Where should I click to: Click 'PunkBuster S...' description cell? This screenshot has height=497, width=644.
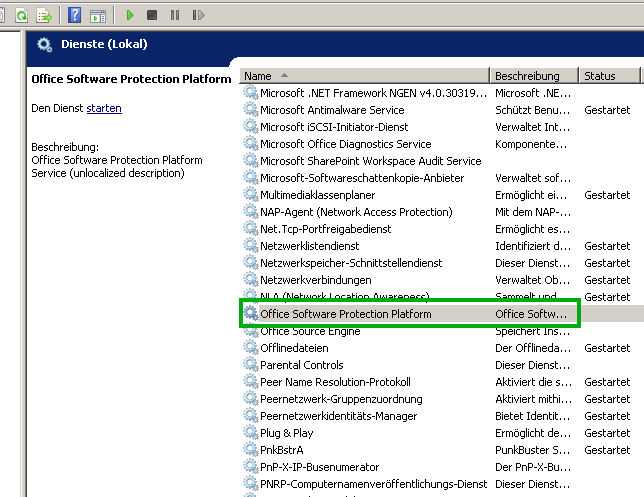pos(532,450)
